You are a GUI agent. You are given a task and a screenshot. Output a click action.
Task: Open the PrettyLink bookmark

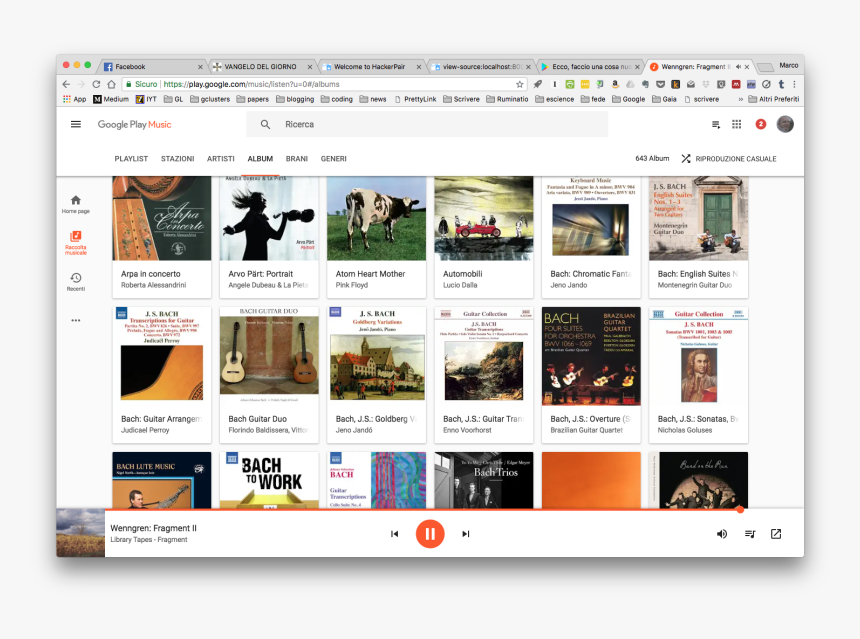[415, 99]
